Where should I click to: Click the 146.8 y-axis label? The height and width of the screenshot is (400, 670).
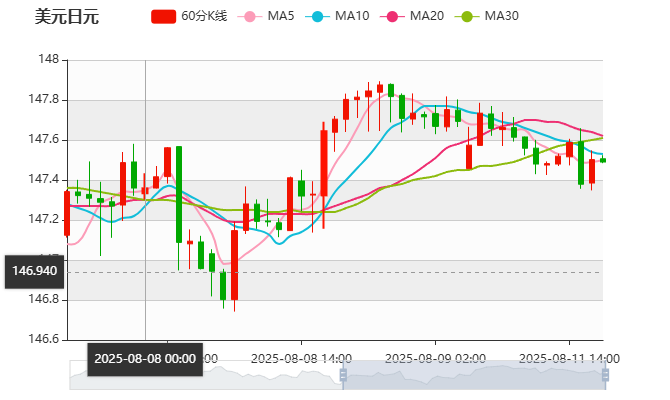pos(44,299)
